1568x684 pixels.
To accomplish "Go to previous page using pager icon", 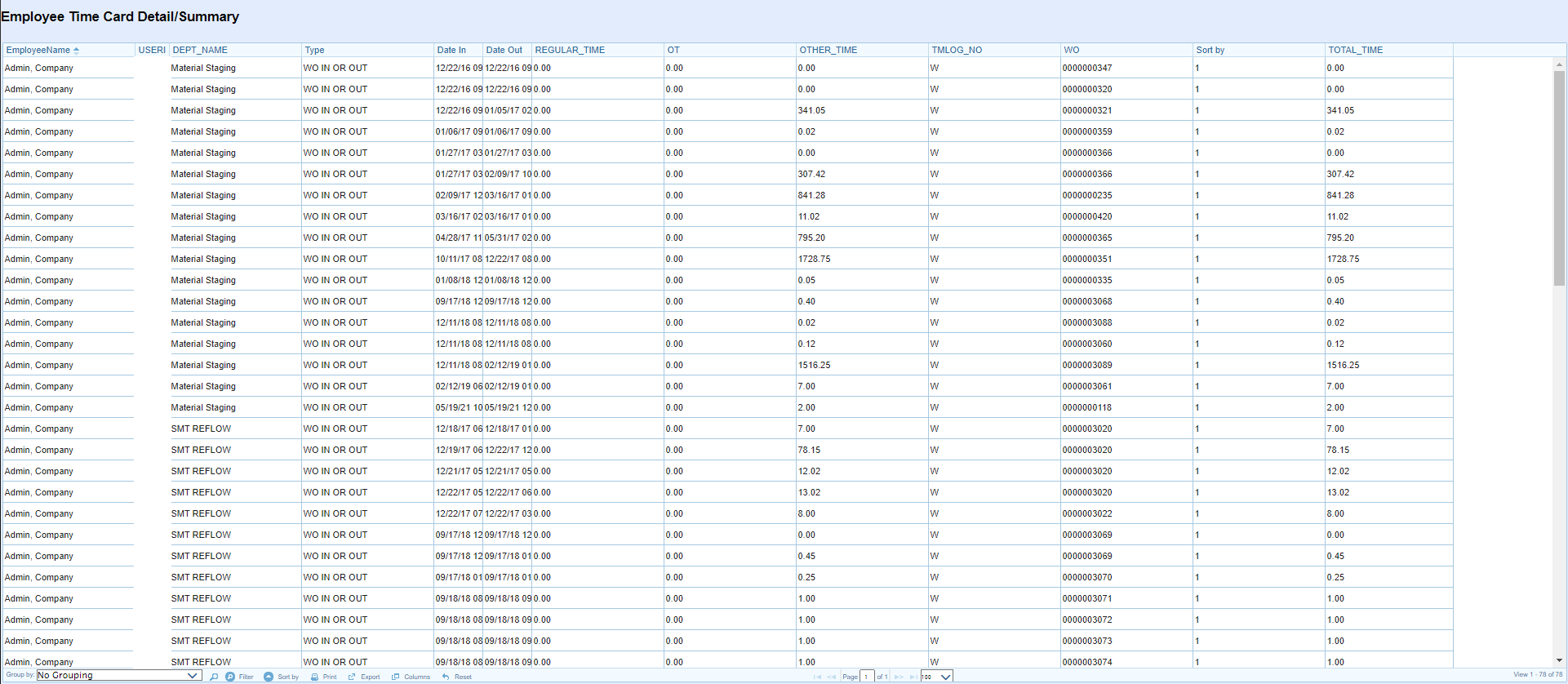I will [832, 677].
